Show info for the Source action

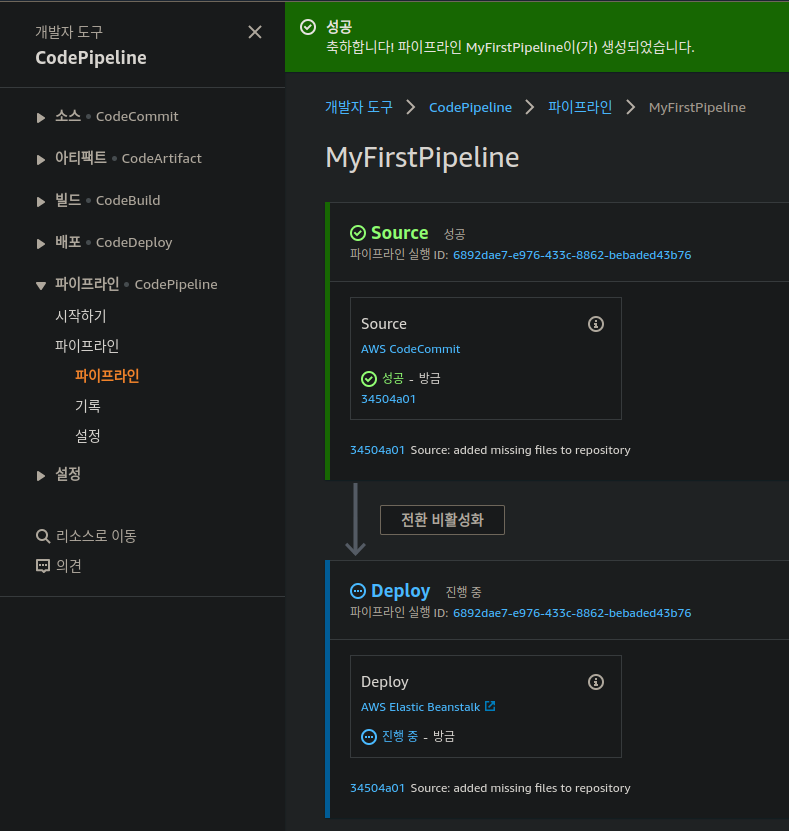coord(596,324)
